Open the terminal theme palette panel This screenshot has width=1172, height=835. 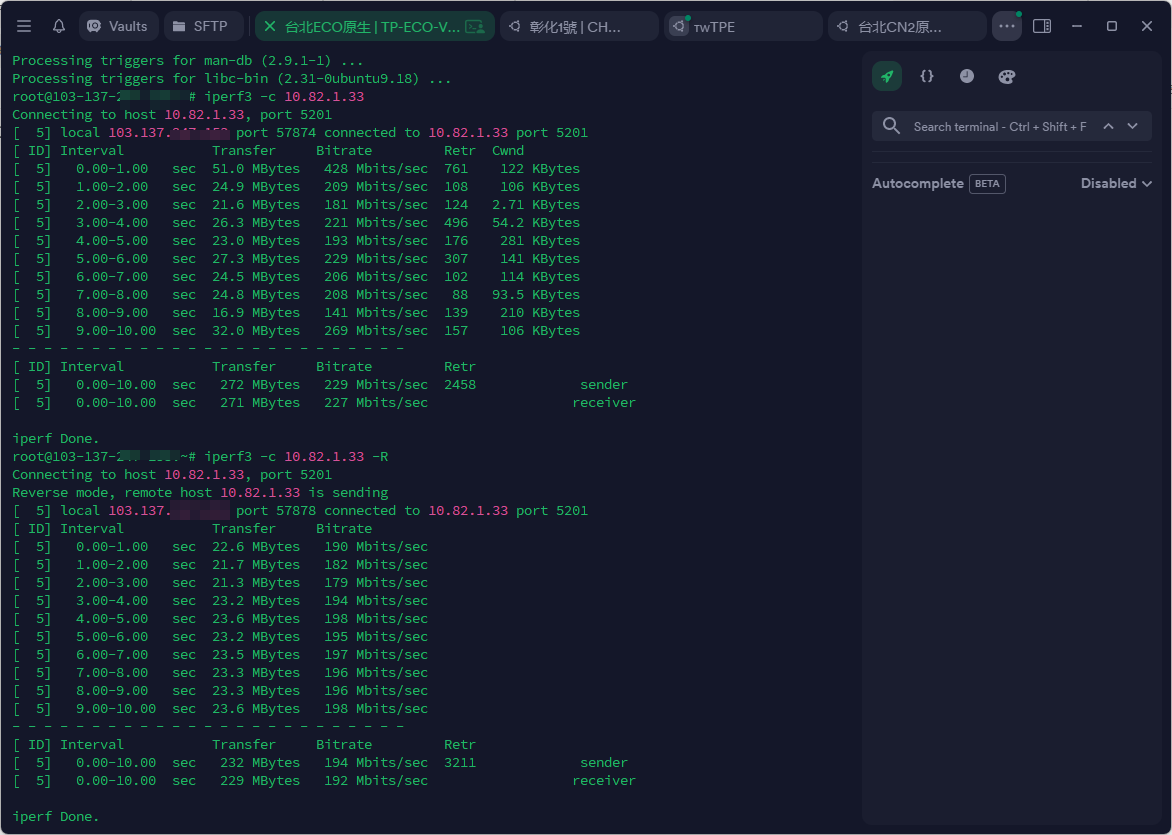pos(1007,76)
